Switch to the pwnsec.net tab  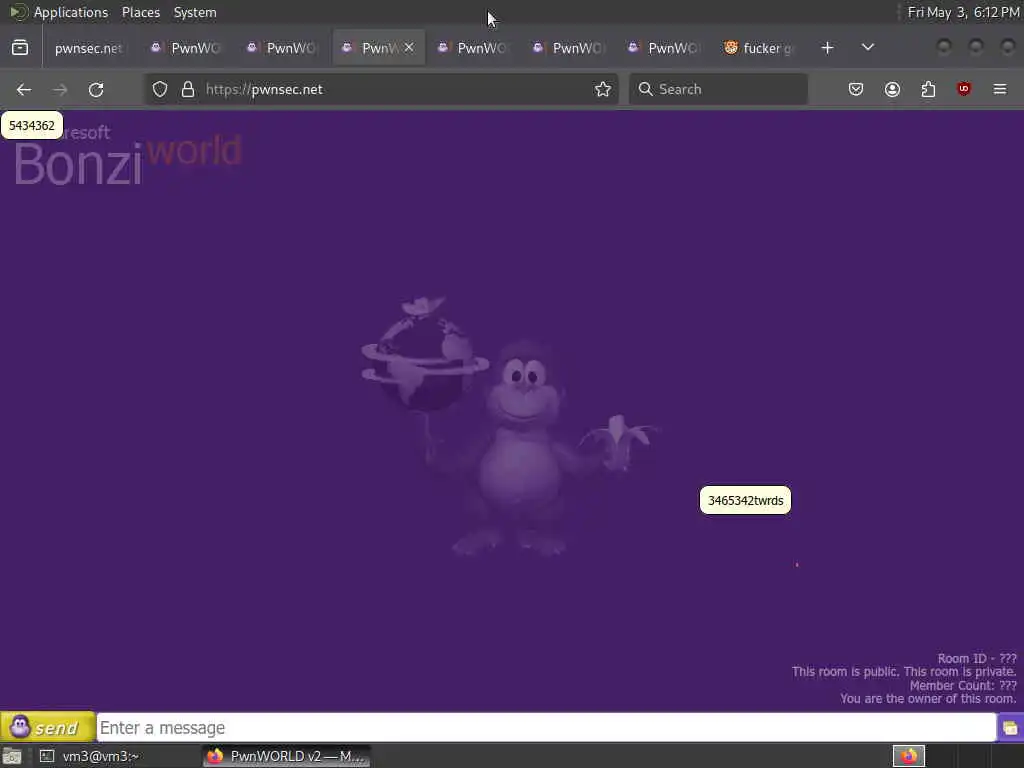88,48
